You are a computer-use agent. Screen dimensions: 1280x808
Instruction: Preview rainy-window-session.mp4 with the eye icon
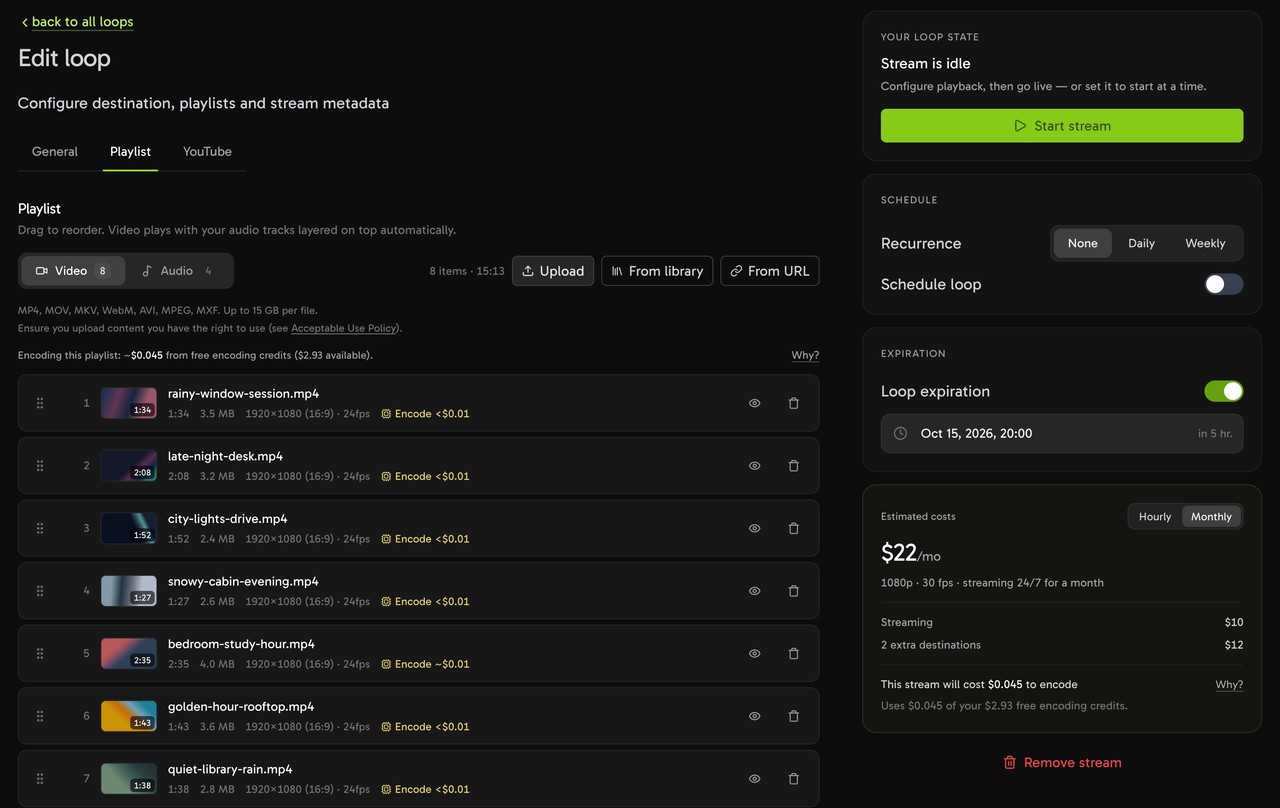pos(755,403)
